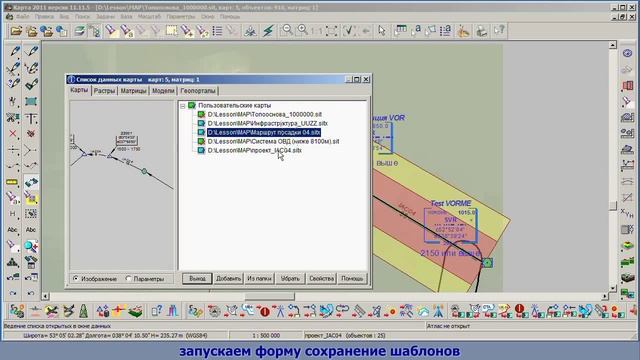Click the fit-to-window extent icon
Viewport: 640px width, 360px height.
pos(331,31)
